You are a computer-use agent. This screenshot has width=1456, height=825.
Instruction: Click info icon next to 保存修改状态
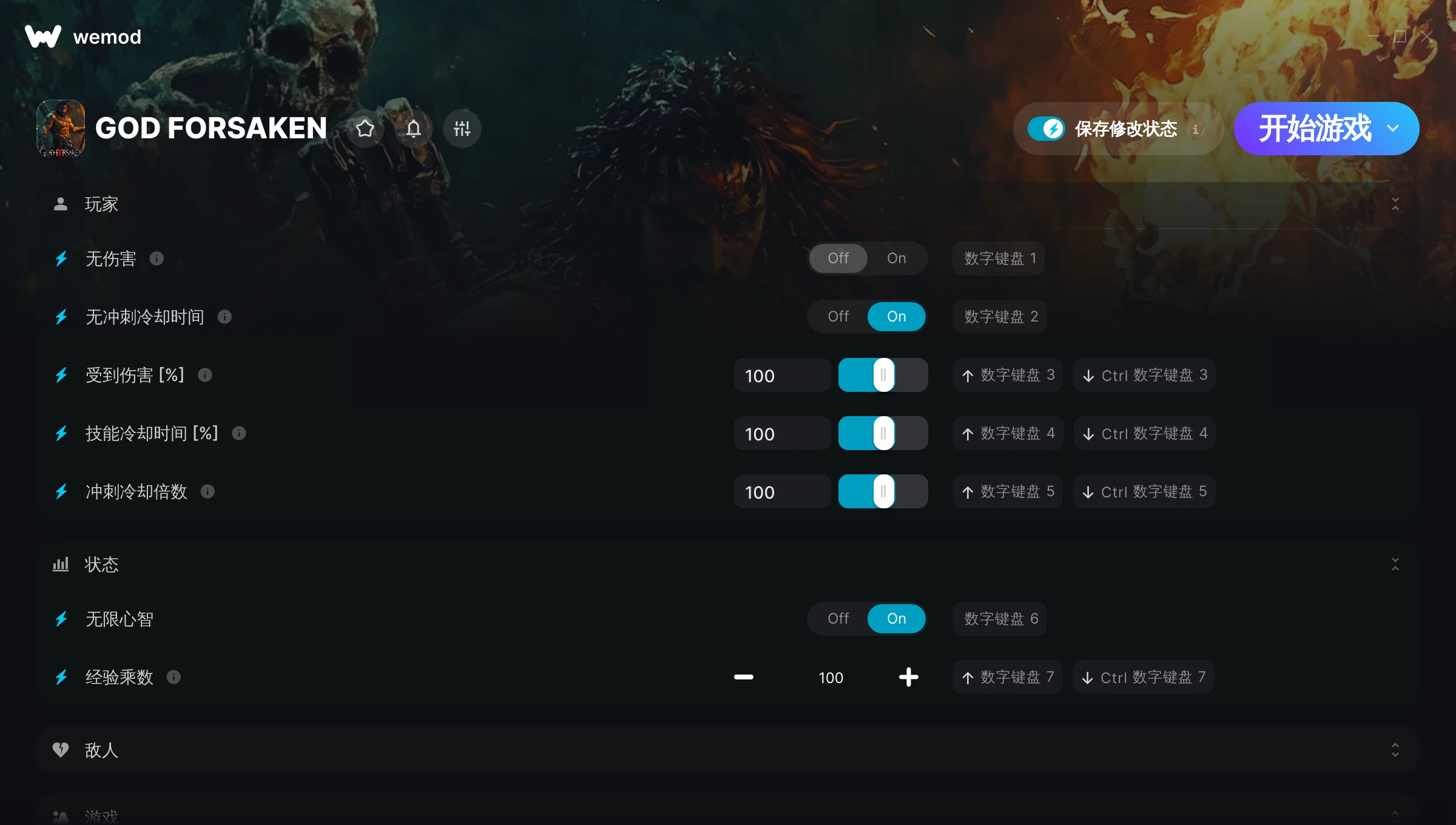coord(1195,129)
